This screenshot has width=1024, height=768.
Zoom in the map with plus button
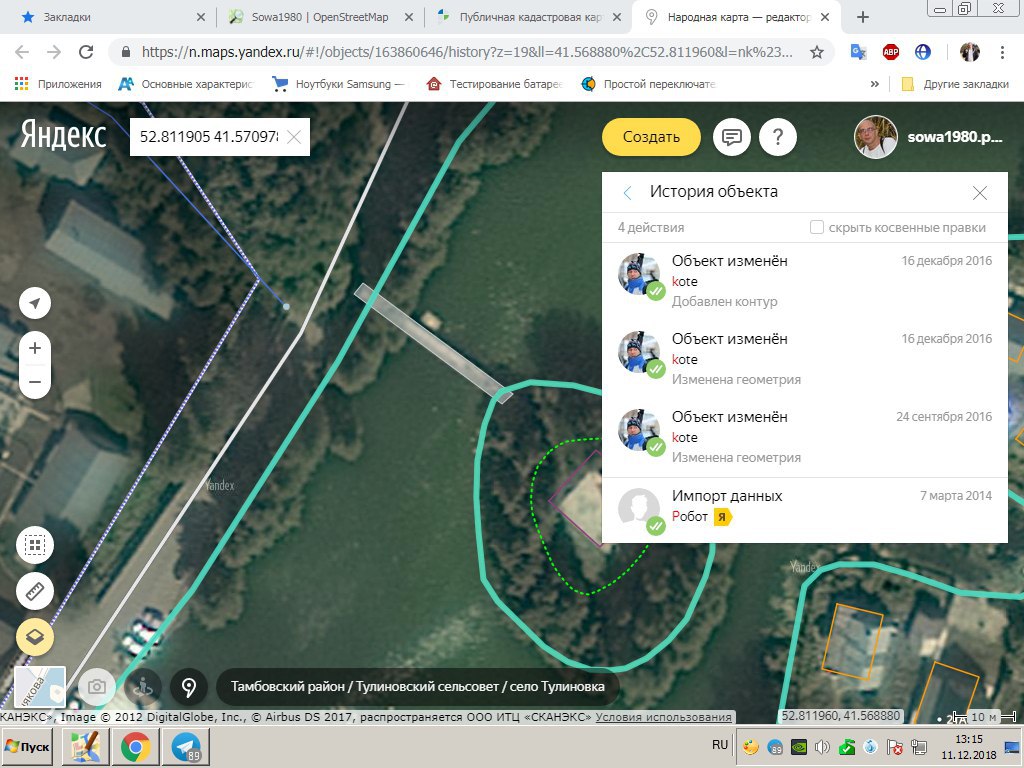coord(35,348)
